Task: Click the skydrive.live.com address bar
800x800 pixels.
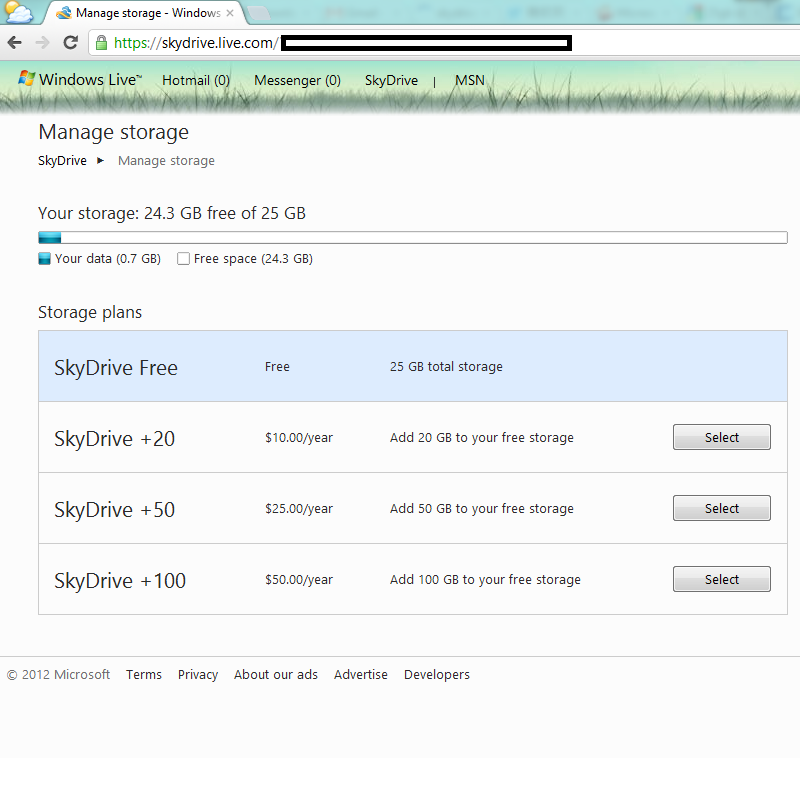Action: [x=444, y=43]
